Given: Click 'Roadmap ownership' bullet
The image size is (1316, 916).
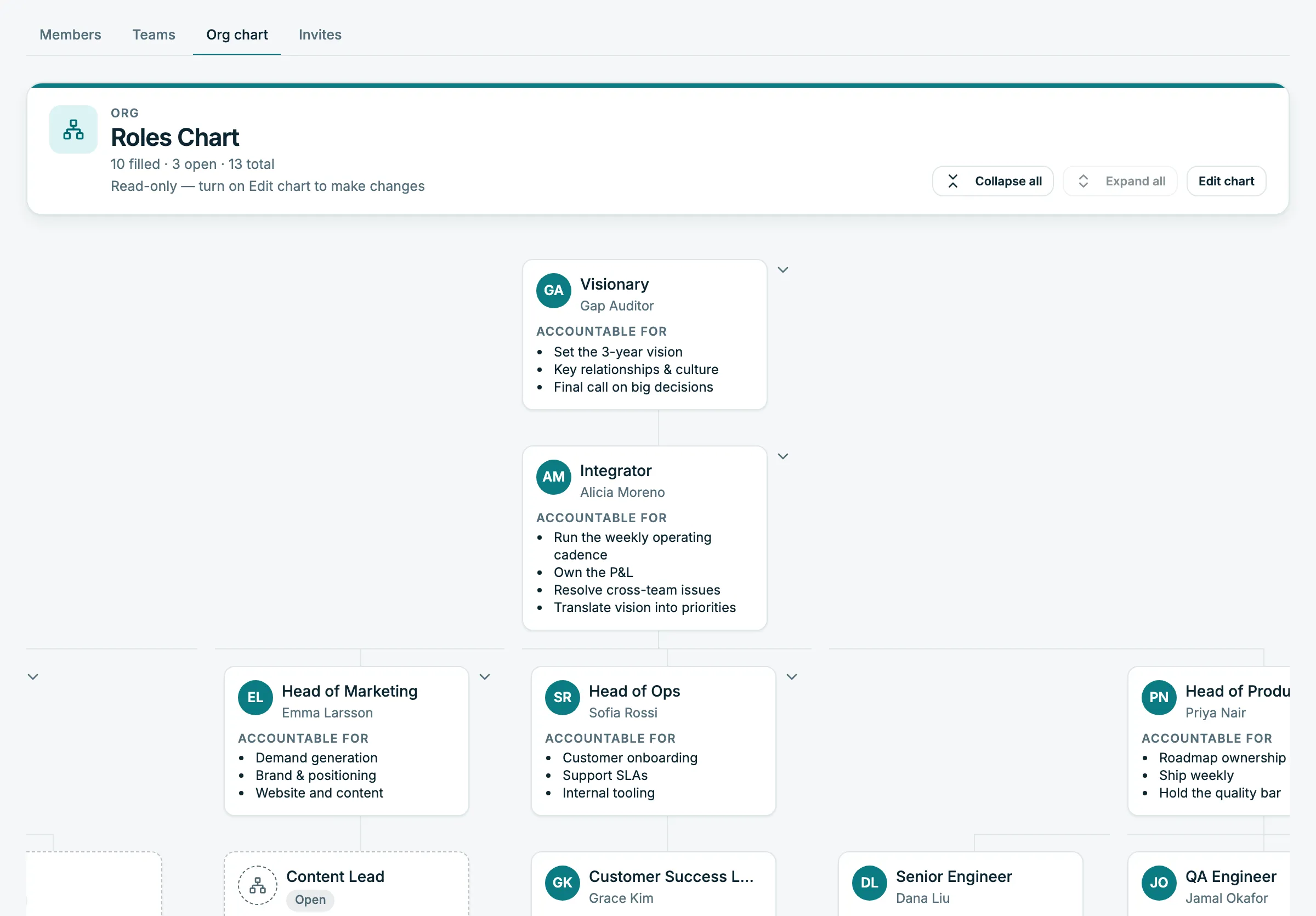Looking at the screenshot, I should tap(1222, 759).
